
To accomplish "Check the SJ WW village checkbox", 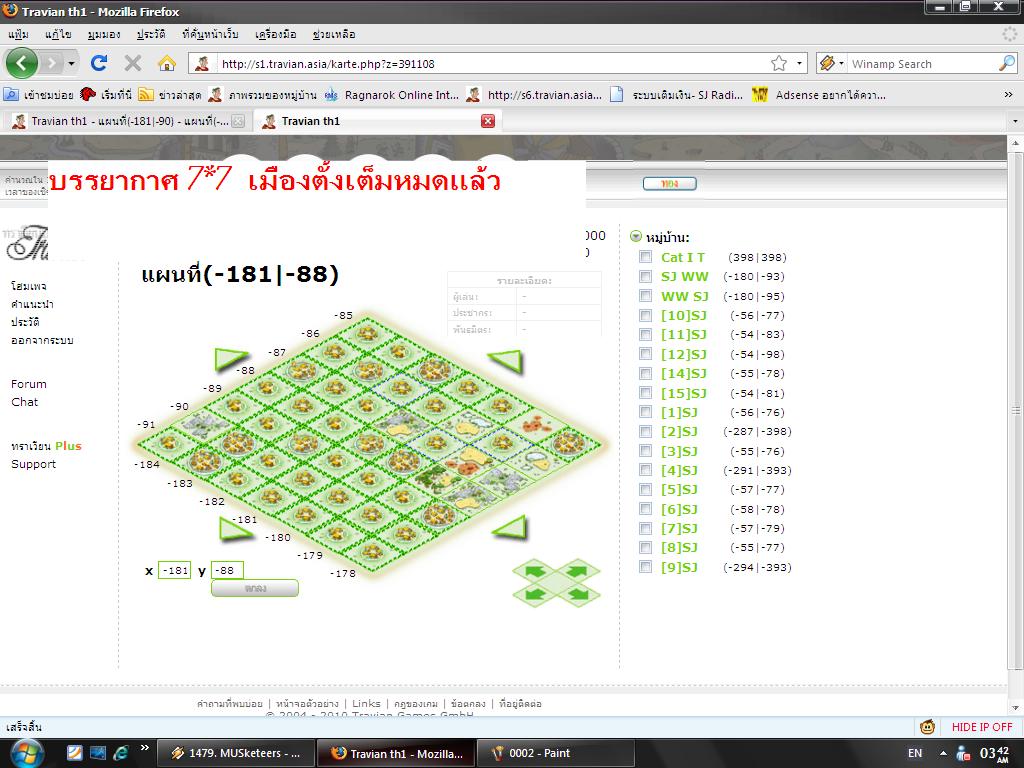I will click(645, 276).
